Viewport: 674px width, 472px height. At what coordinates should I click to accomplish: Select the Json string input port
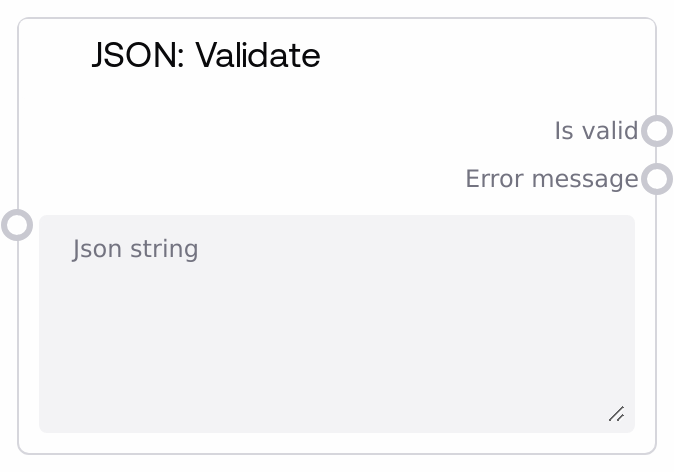coord(17,224)
